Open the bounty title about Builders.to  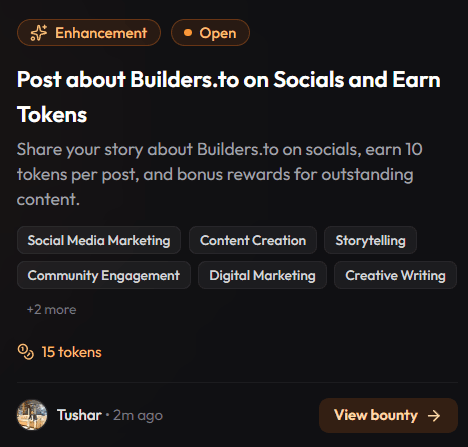[x=229, y=97]
